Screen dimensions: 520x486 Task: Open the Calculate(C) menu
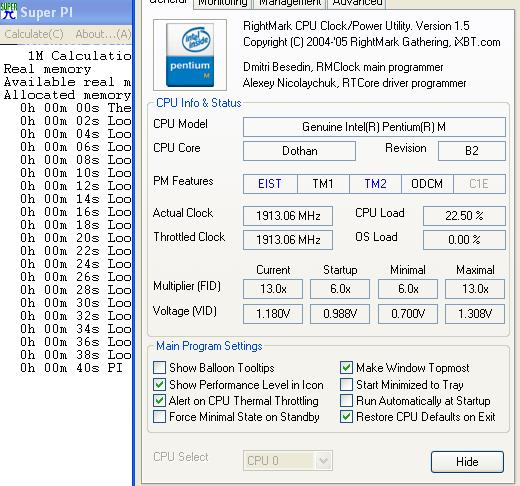(34, 34)
